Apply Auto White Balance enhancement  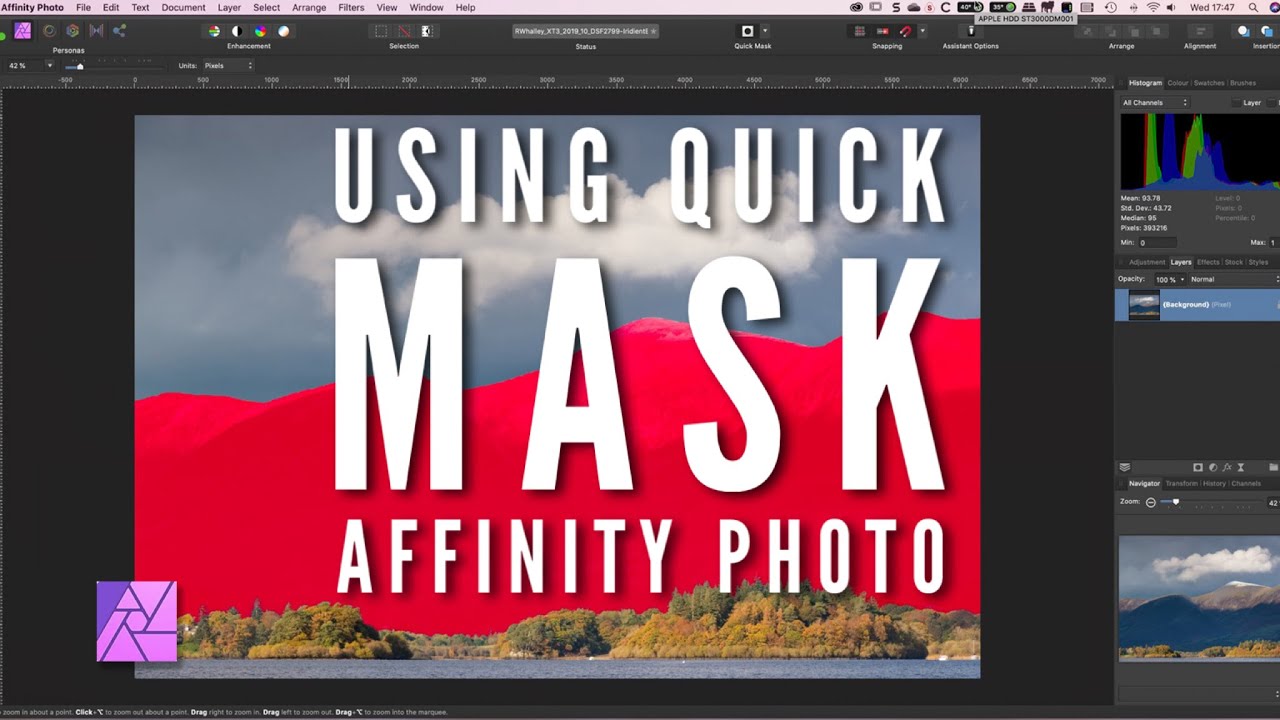pos(284,31)
